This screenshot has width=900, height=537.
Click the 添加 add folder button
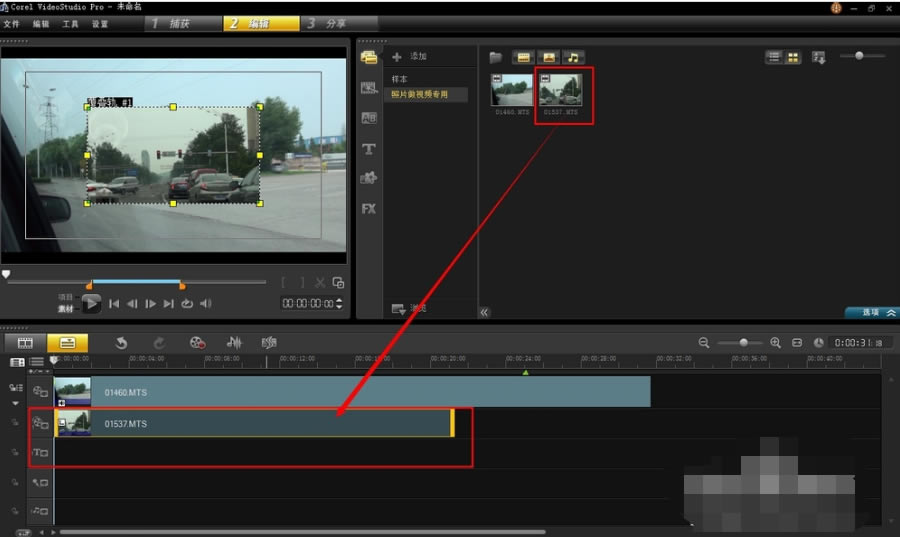tap(410, 57)
